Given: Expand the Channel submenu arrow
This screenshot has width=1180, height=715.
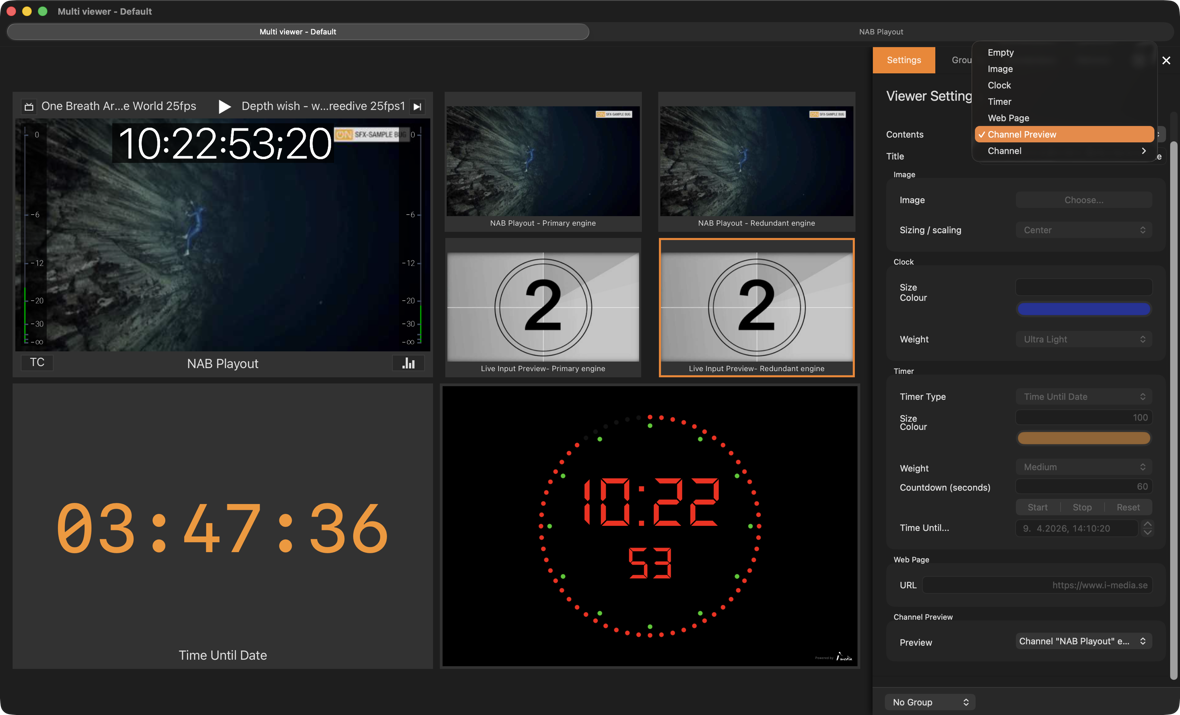Looking at the screenshot, I should (x=1143, y=151).
